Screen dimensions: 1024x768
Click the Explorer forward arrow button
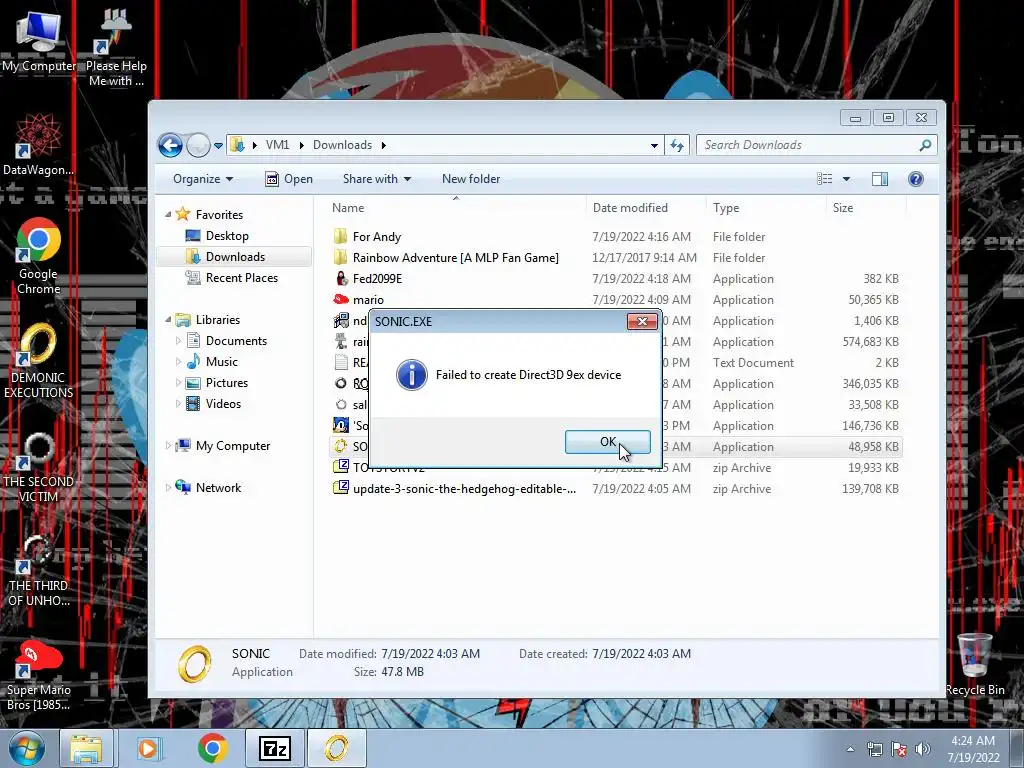198,145
